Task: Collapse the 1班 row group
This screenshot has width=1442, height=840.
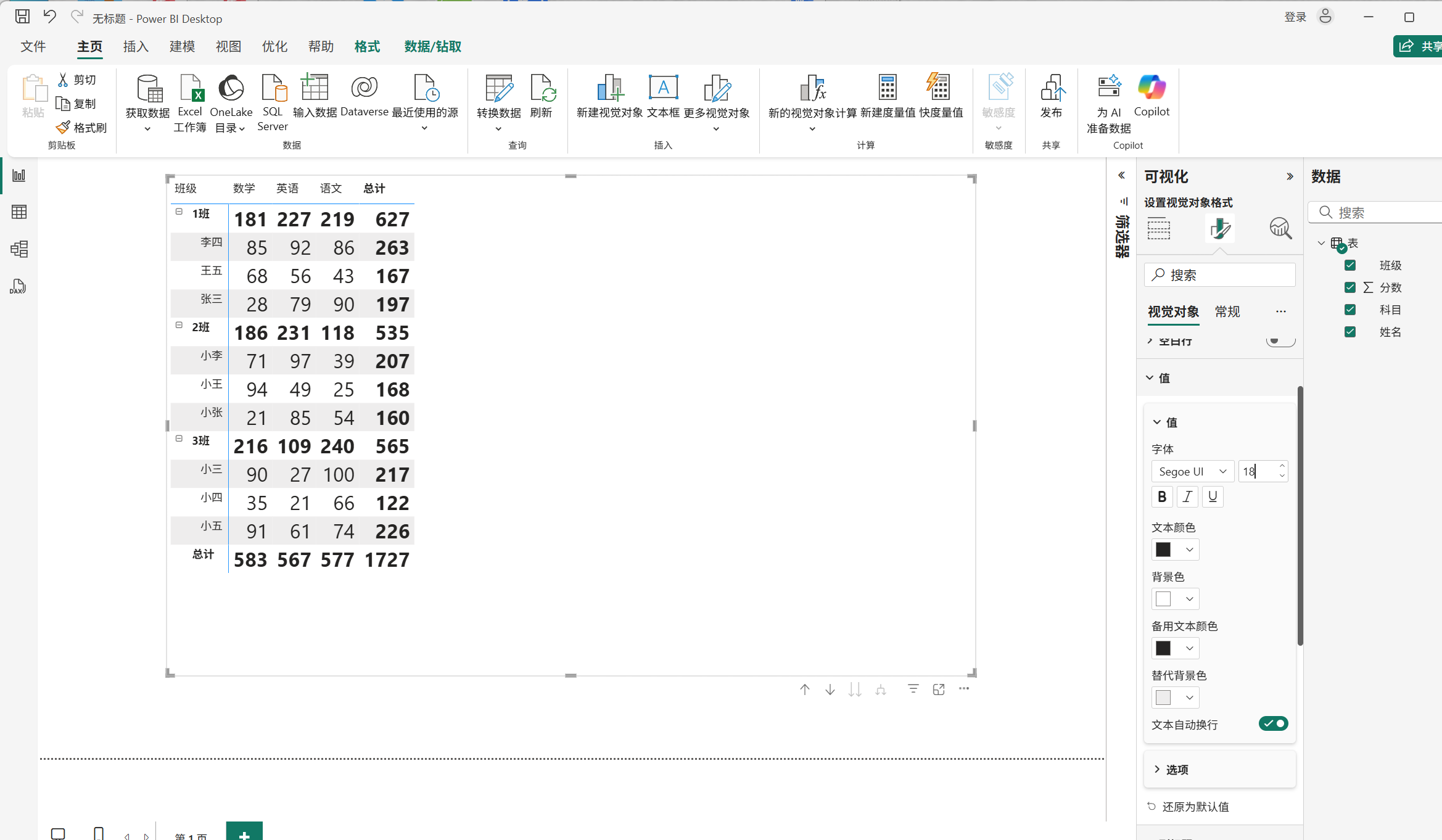Action: click(x=179, y=212)
